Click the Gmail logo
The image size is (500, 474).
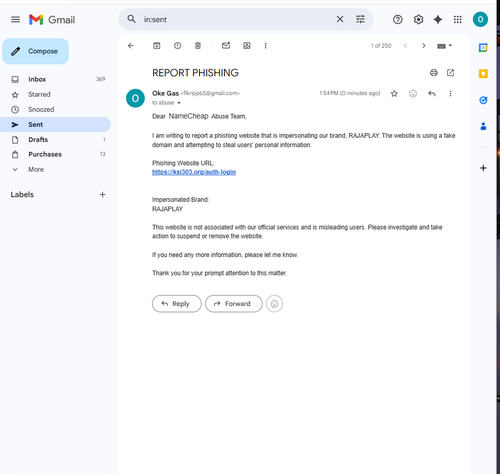[52, 20]
